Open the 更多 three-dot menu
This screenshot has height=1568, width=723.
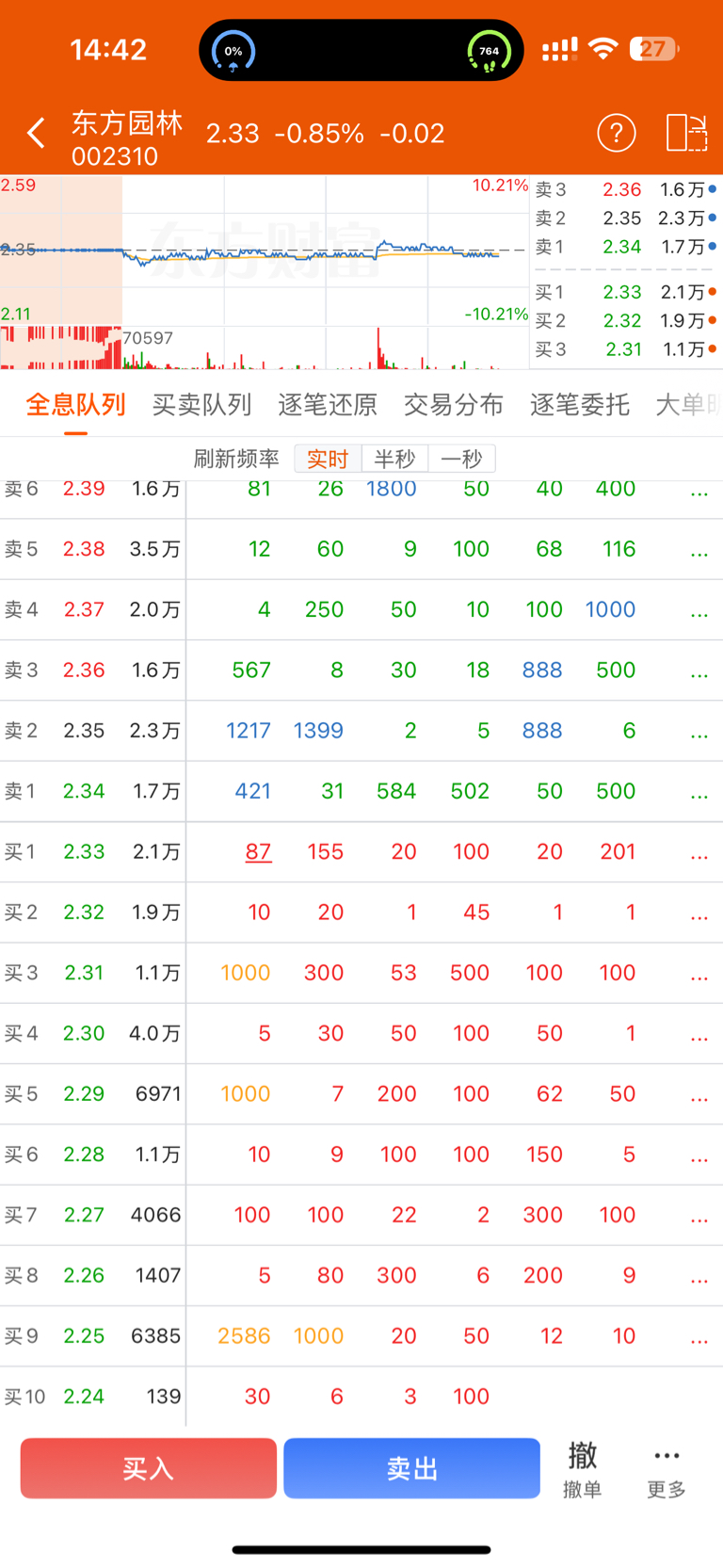click(667, 1468)
